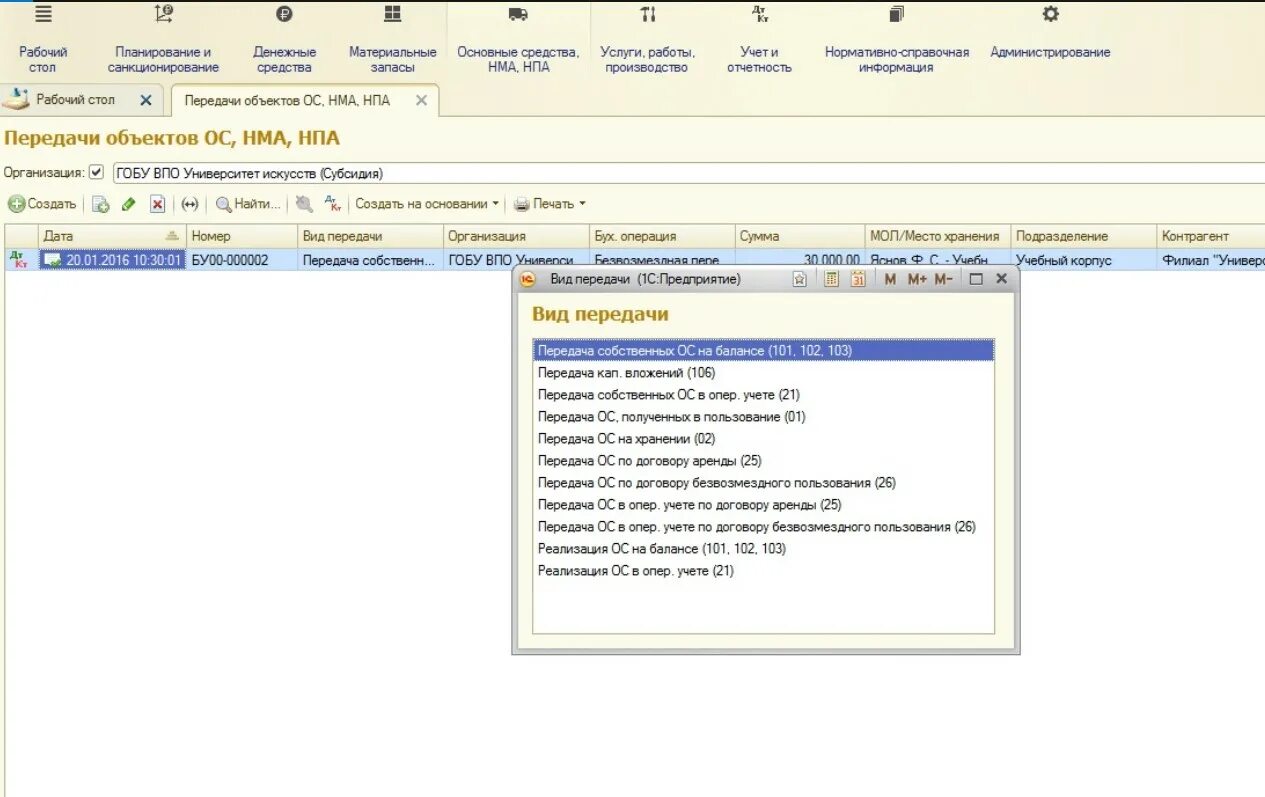Select Передача собственных ОС в опер. учете (21)
This screenshot has width=1265, height=797.
(763, 395)
